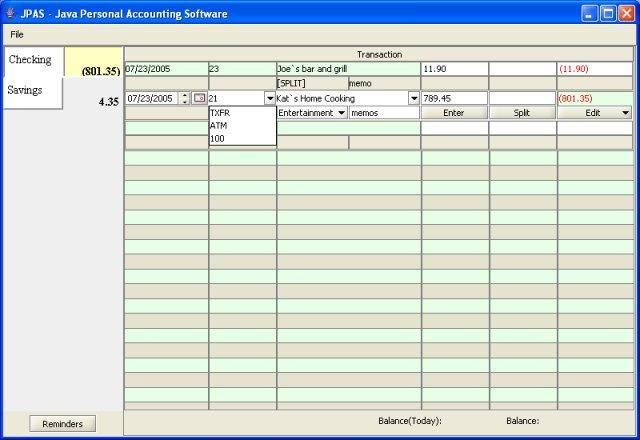Click the Transaction column header
Screen dimensions: 640x440
[379, 54]
